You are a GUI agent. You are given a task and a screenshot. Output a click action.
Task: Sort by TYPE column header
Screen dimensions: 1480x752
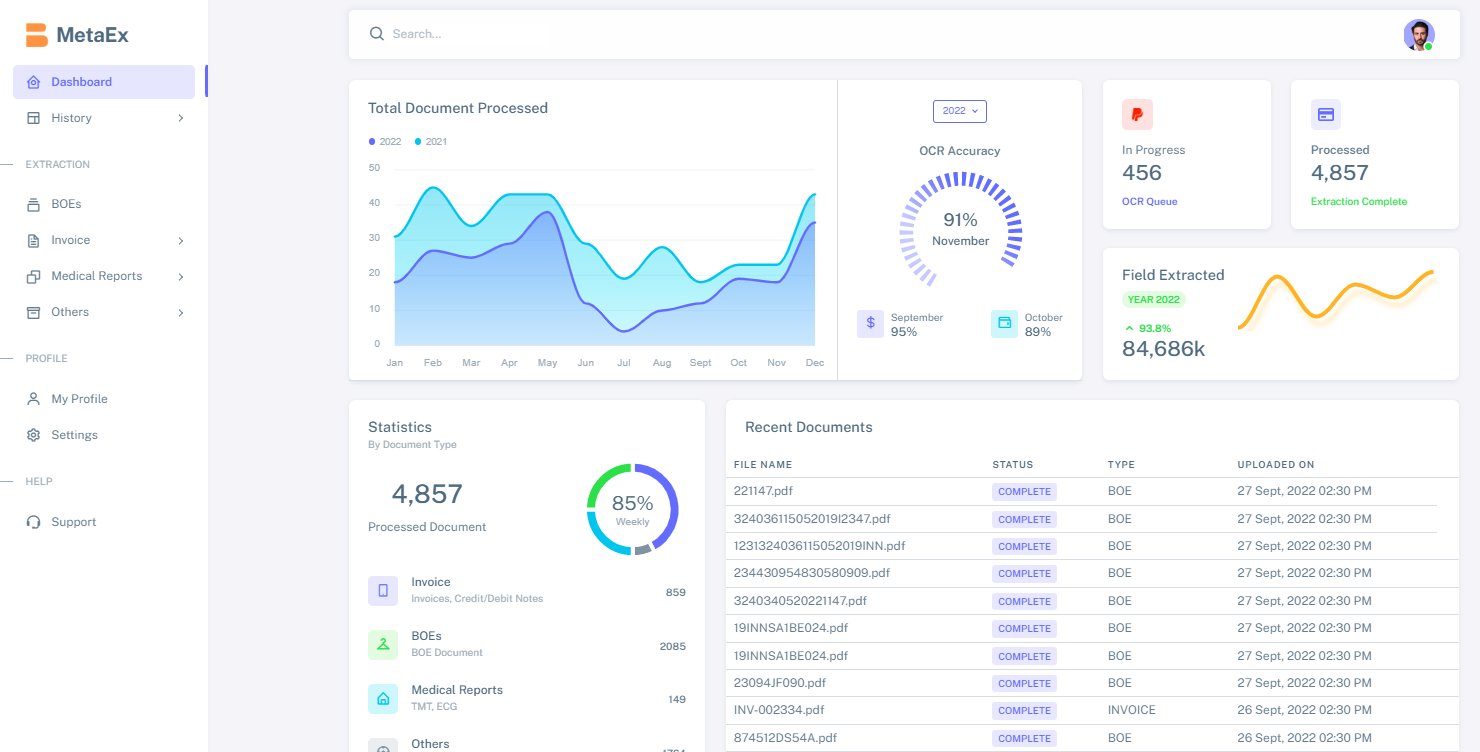point(1121,465)
